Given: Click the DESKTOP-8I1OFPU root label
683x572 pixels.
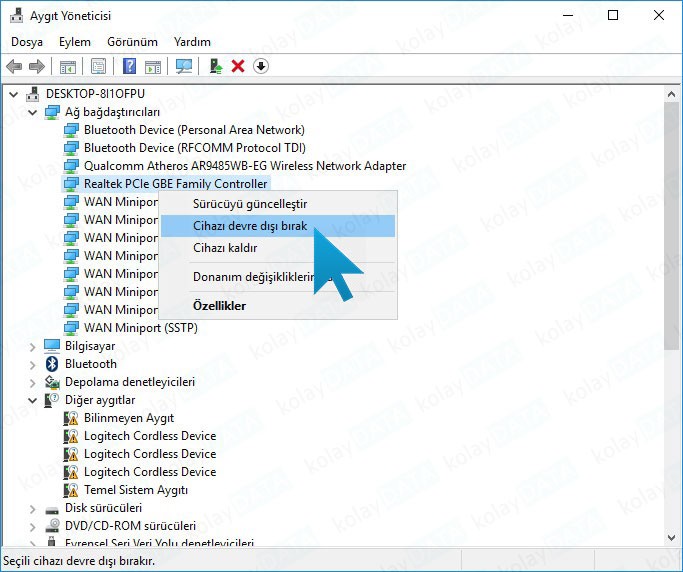Looking at the screenshot, I should [x=95, y=94].
